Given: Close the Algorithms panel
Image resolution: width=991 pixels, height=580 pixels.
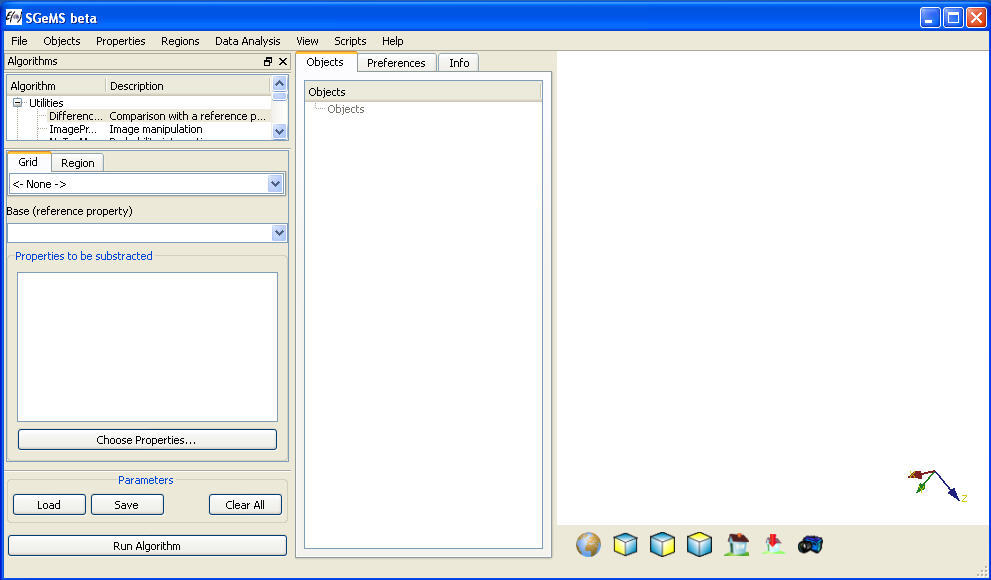Looking at the screenshot, I should (x=283, y=61).
